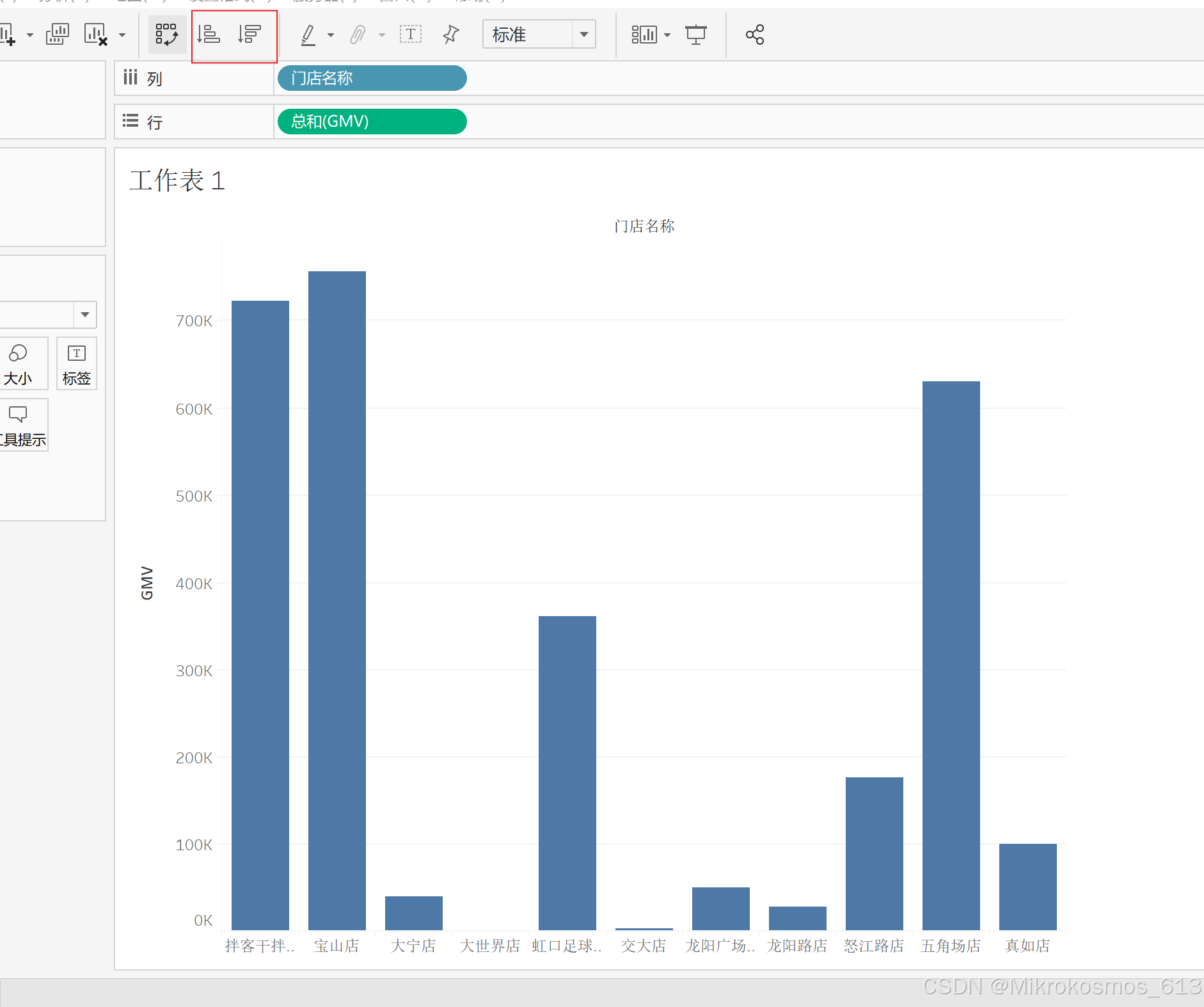Select the 大宁店 bar
Screen dimensions: 1204x1007
[414, 913]
